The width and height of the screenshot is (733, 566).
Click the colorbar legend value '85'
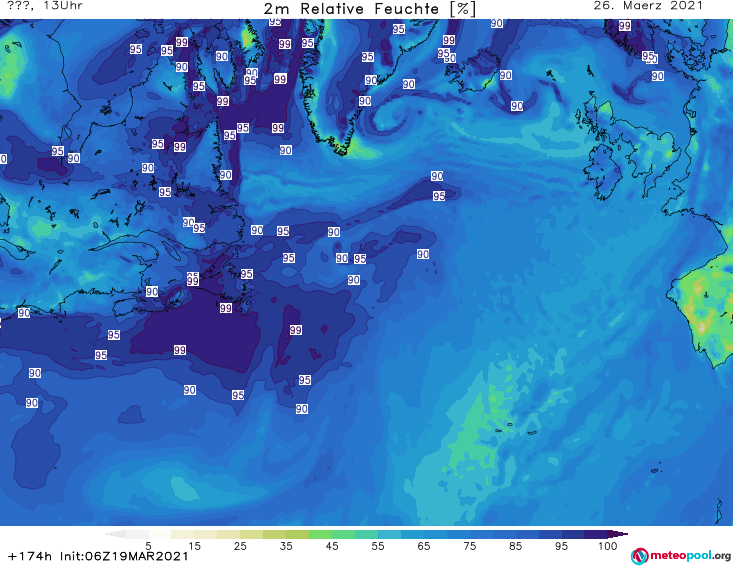pos(516,546)
